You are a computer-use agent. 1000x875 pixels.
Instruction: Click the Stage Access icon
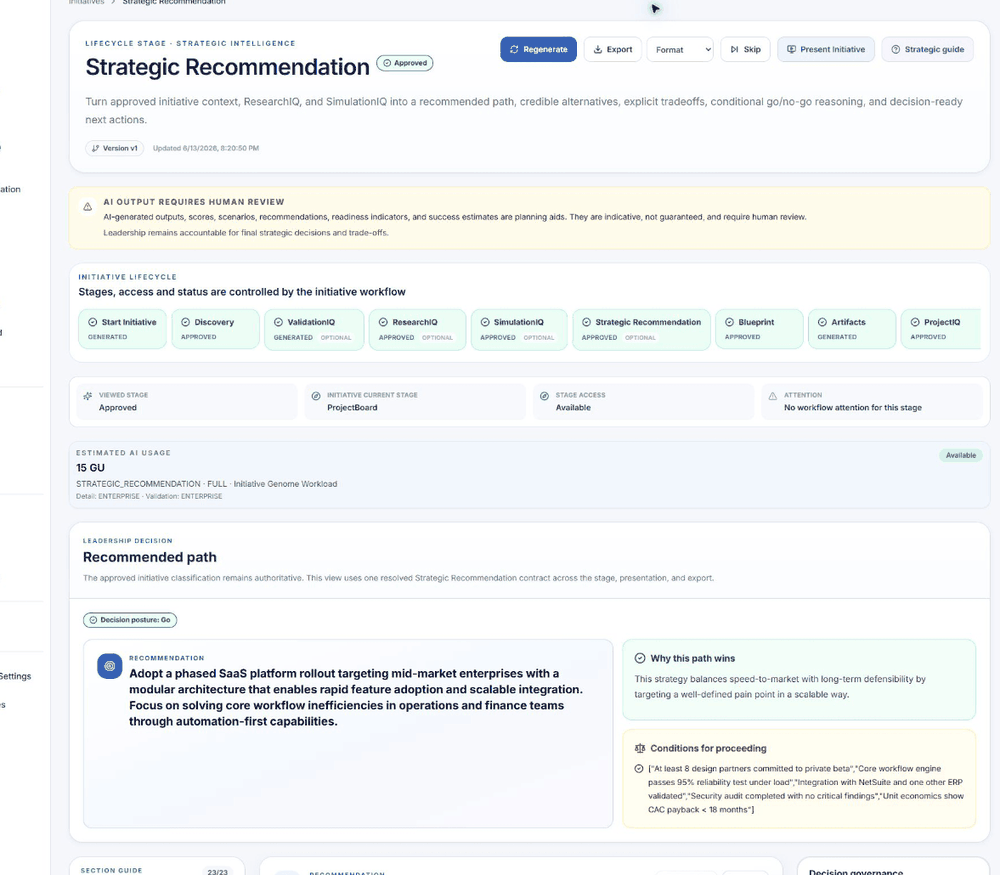(x=544, y=396)
